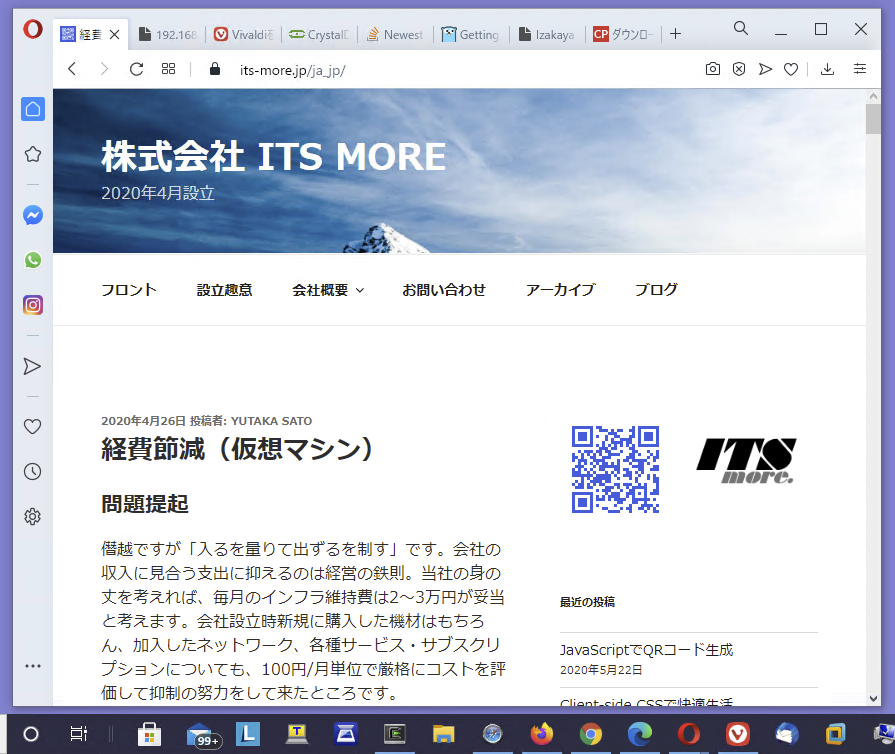The image size is (895, 754).
Task: Toggle the heart bookmark for this page
Action: point(790,69)
